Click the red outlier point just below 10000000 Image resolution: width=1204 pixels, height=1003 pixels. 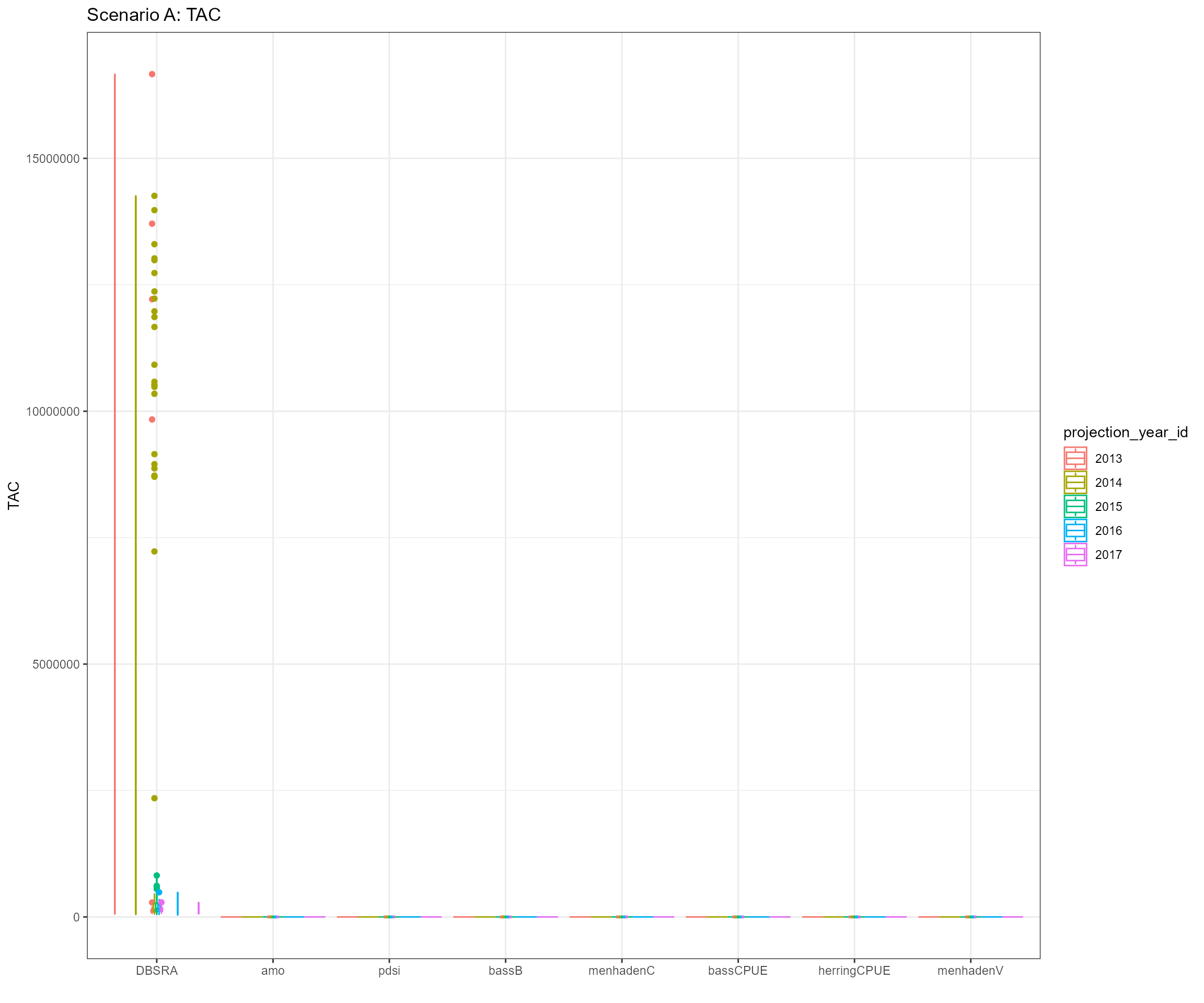click(152, 419)
